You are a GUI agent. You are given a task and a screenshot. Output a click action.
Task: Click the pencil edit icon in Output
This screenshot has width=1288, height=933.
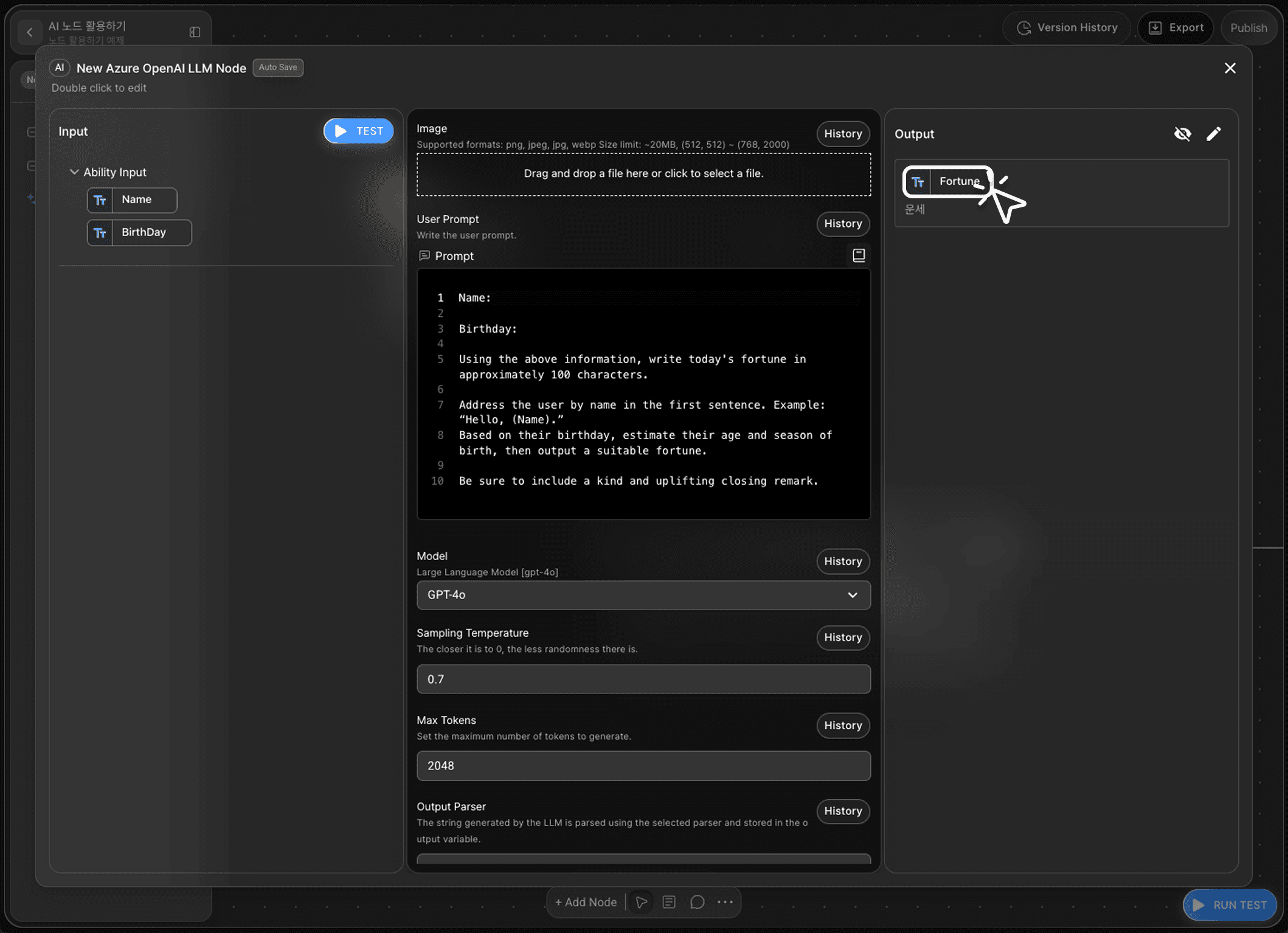tap(1213, 134)
